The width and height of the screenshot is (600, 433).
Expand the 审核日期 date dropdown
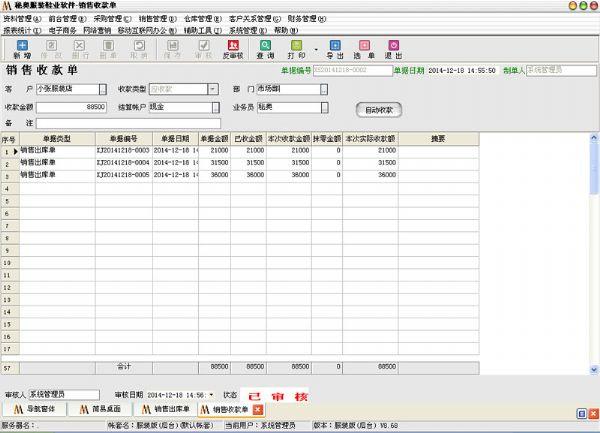point(211,395)
